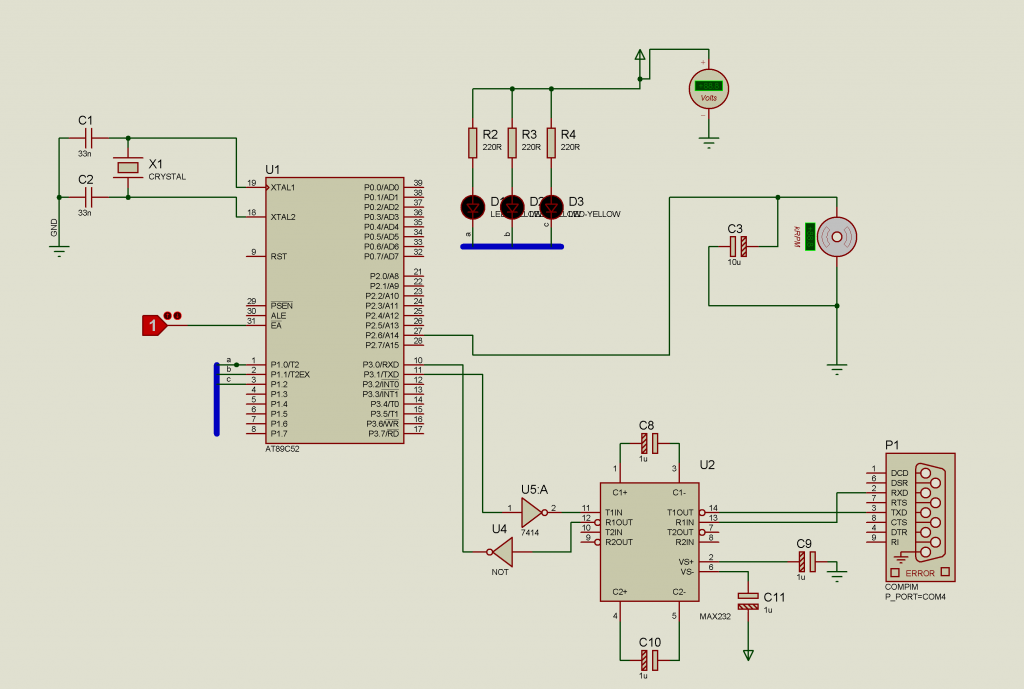The height and width of the screenshot is (689, 1024).
Task: Select the X1 crystal component
Action: pyautogui.click(x=128, y=168)
